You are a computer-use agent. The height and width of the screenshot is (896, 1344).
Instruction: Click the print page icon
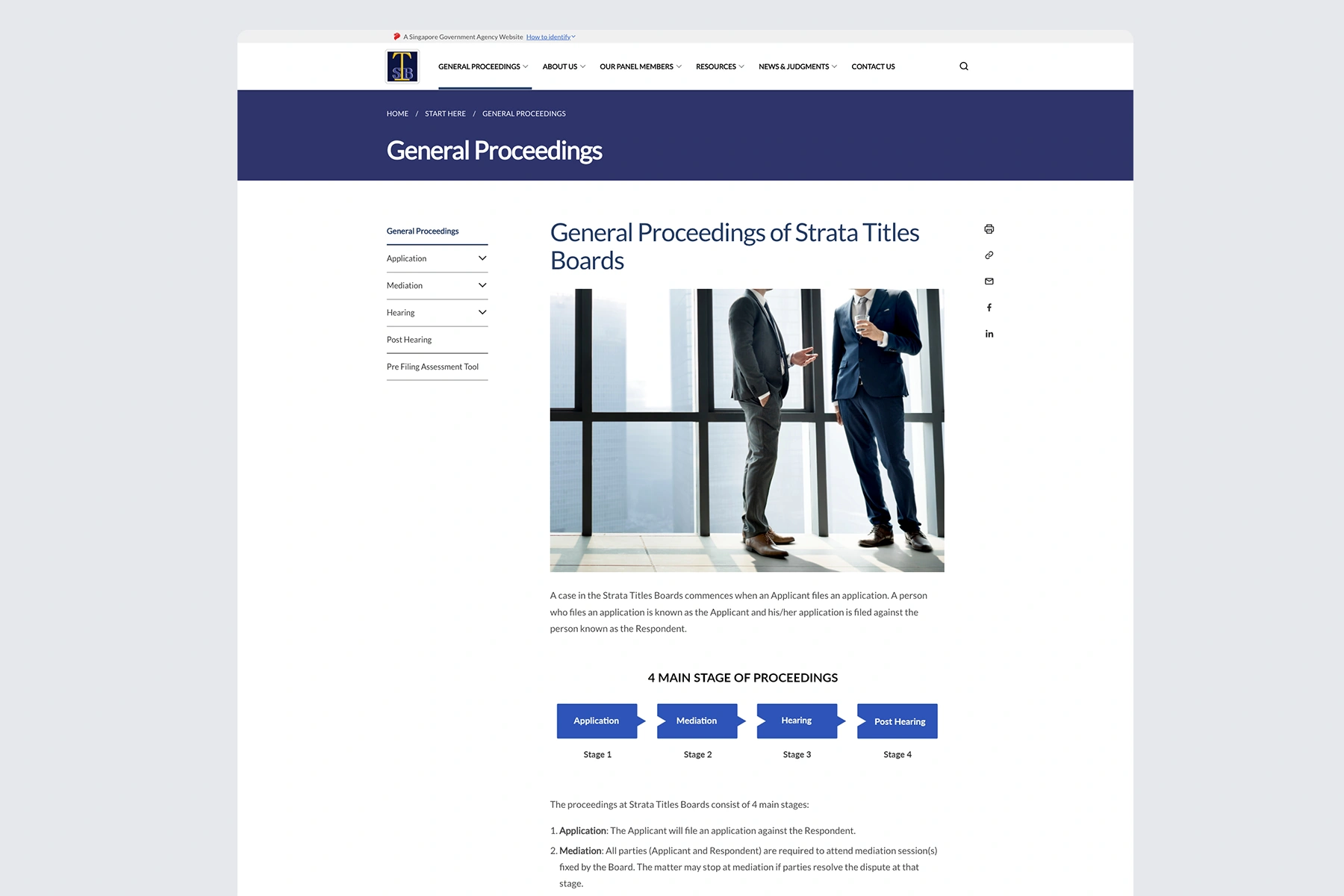pos(989,229)
